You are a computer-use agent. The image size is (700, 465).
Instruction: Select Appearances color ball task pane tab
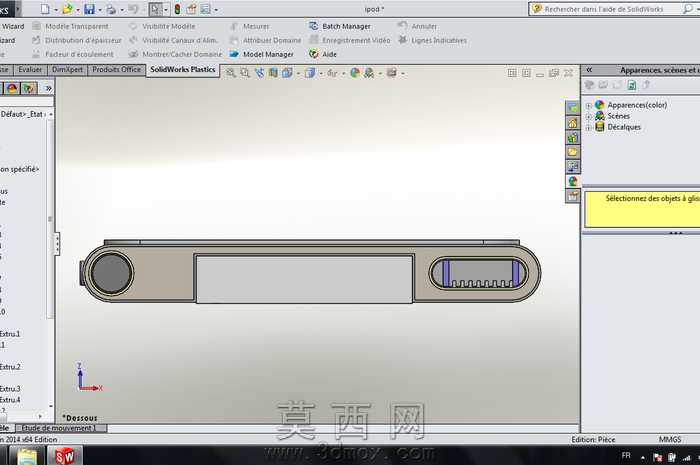click(x=572, y=181)
